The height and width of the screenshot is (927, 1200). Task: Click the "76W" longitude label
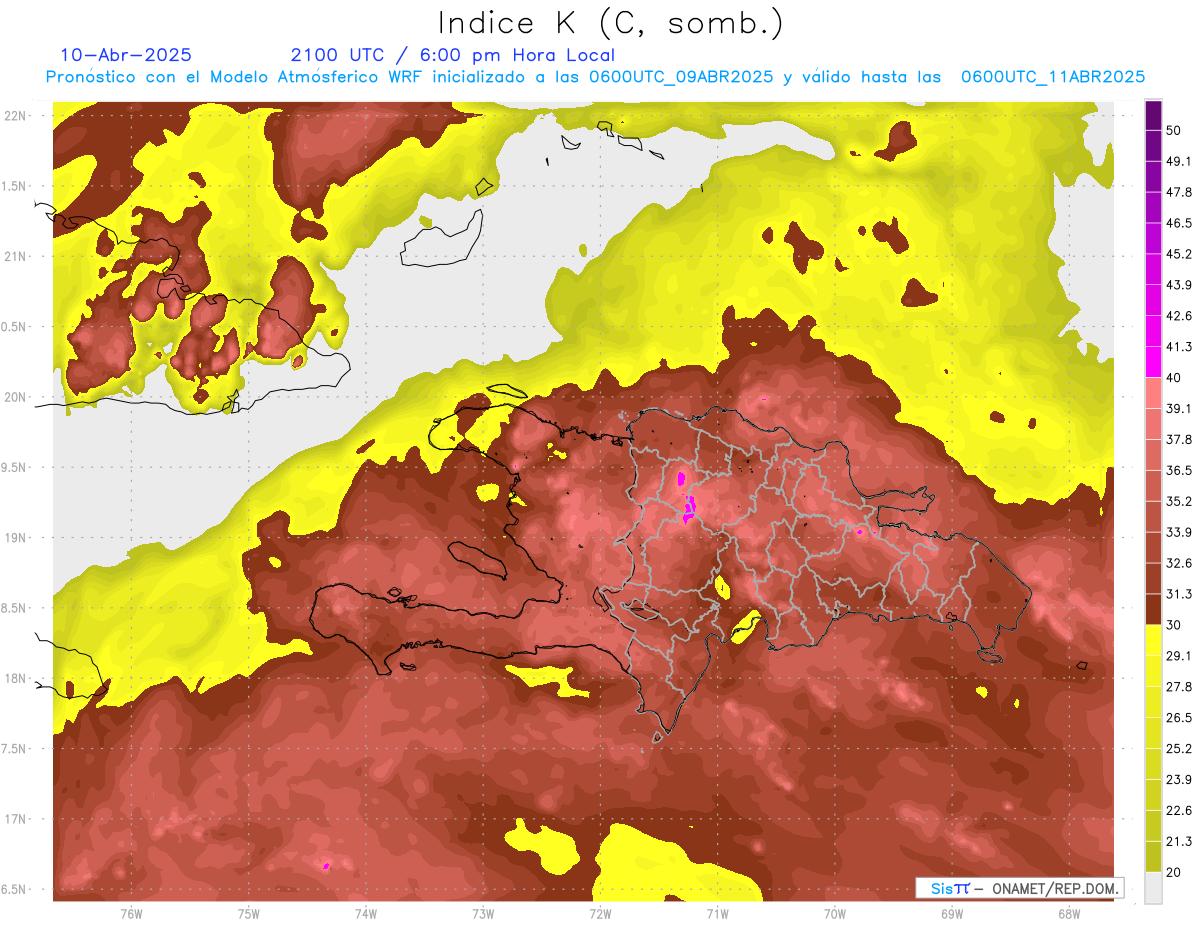131,913
